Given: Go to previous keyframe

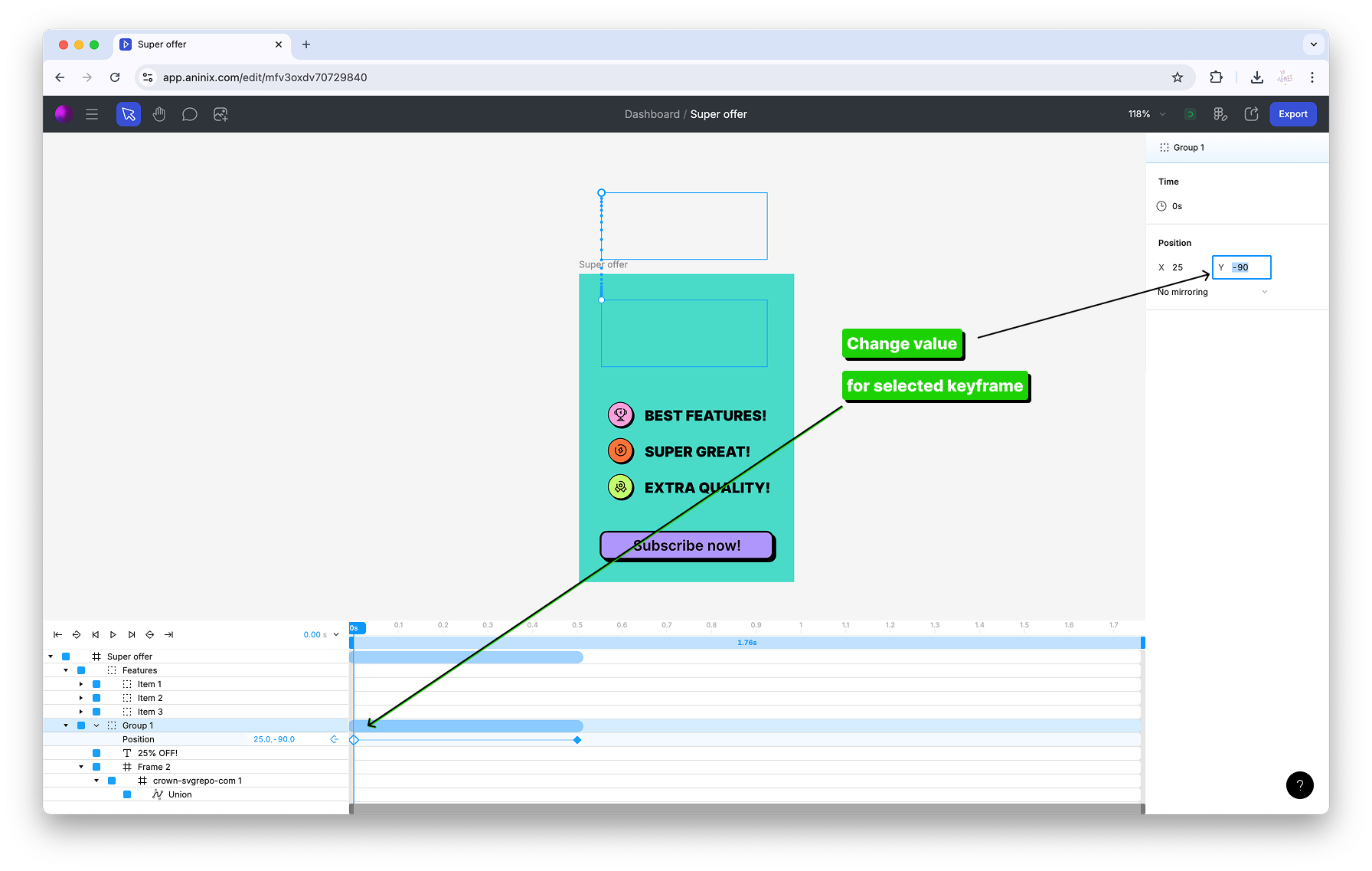Looking at the screenshot, I should tap(77, 634).
